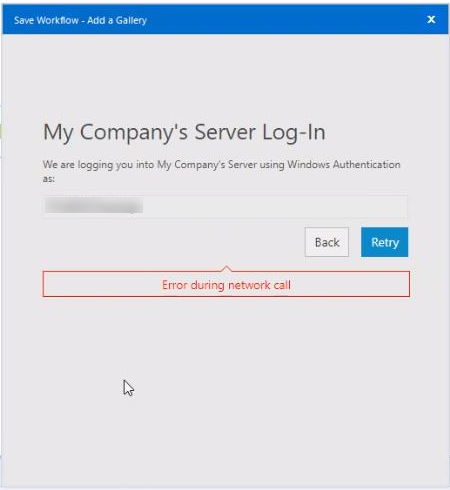This screenshot has height=490, width=450.
Task: Click left edge of red error box
Action: pyautogui.click(x=43, y=284)
